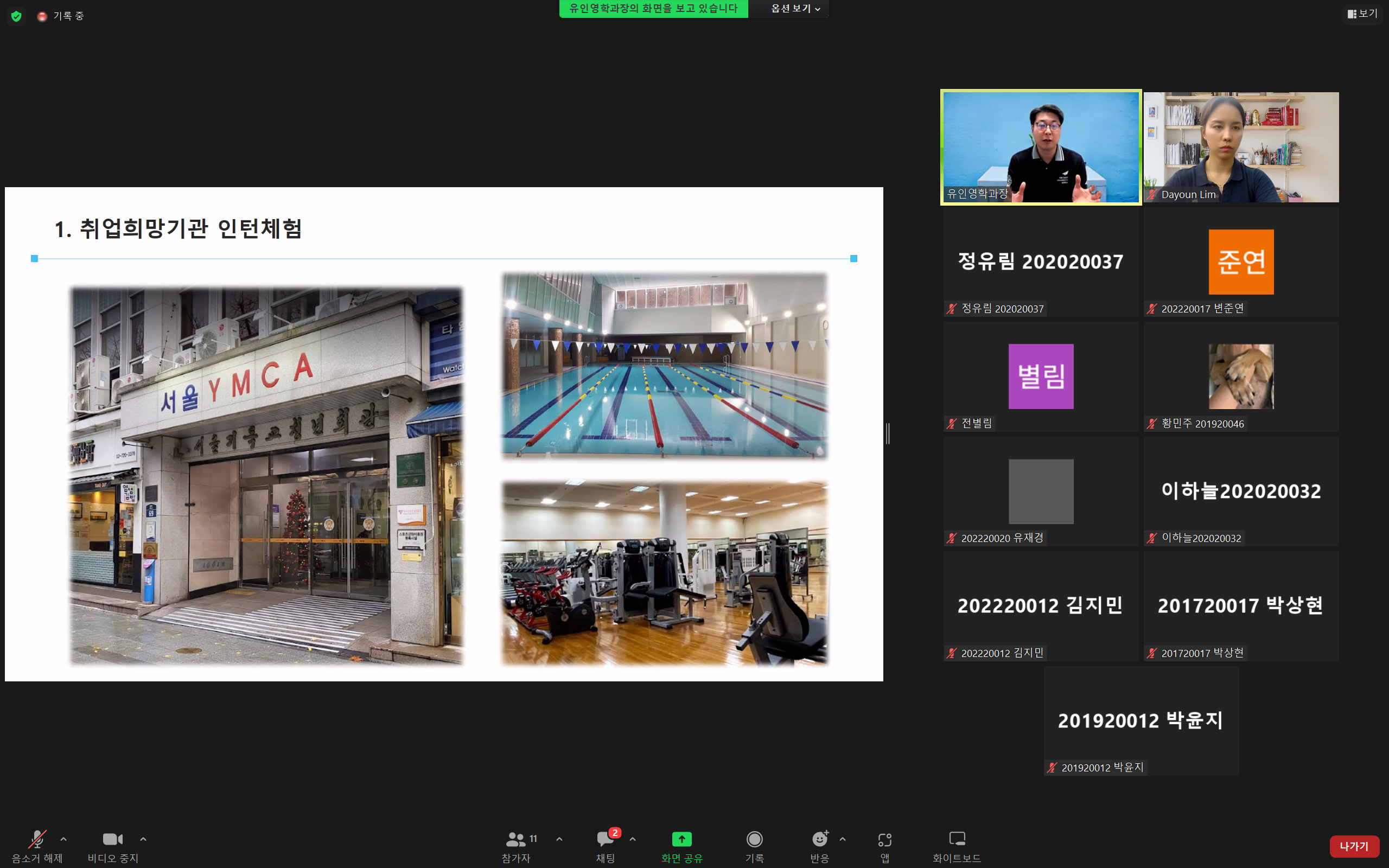Click the 기록 record button
1389x868 pixels.
pos(754,846)
